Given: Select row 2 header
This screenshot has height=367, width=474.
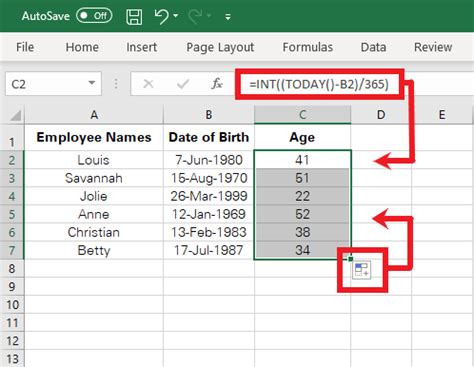Looking at the screenshot, I should pos(12,160).
